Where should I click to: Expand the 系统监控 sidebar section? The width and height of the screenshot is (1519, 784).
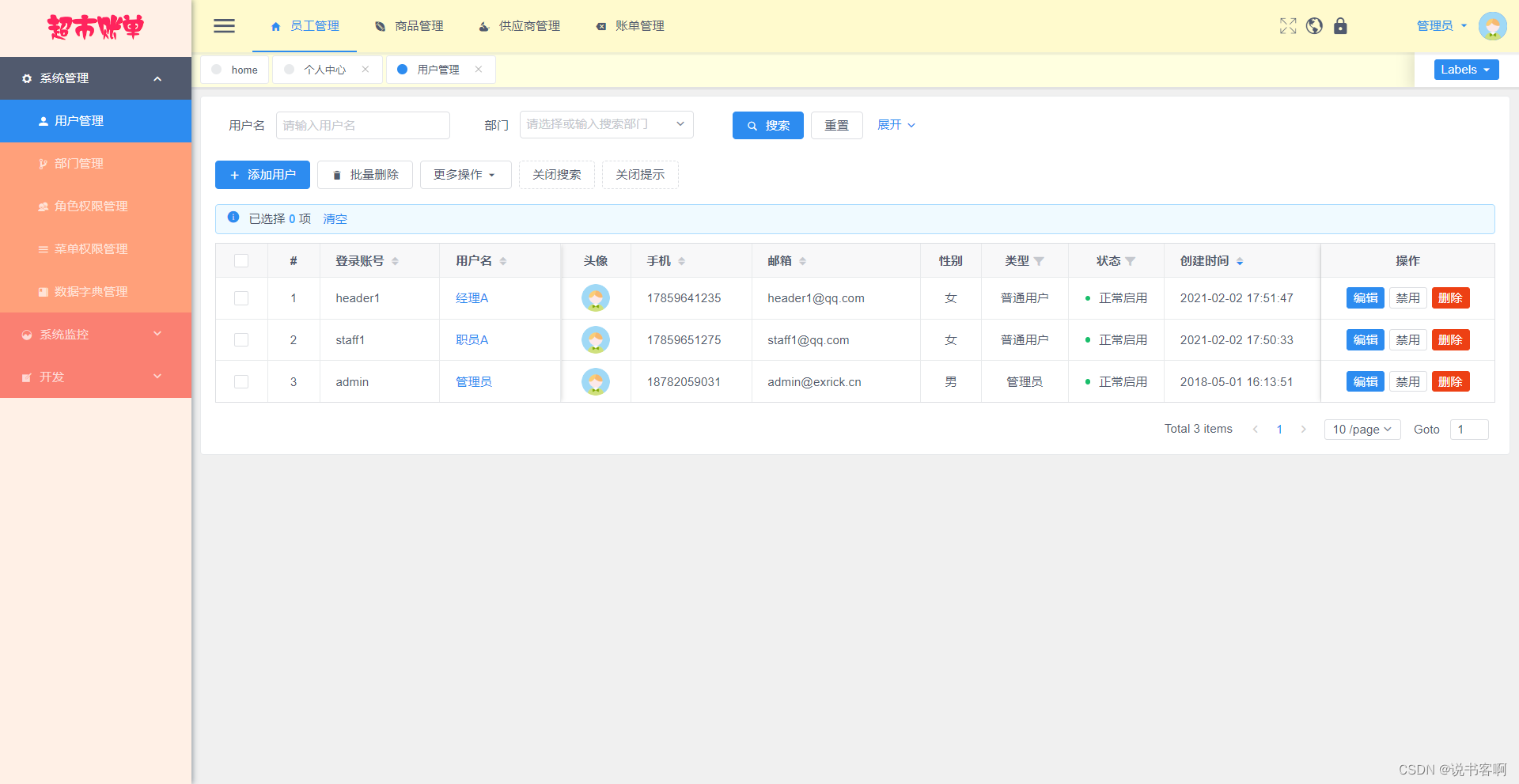coord(96,335)
